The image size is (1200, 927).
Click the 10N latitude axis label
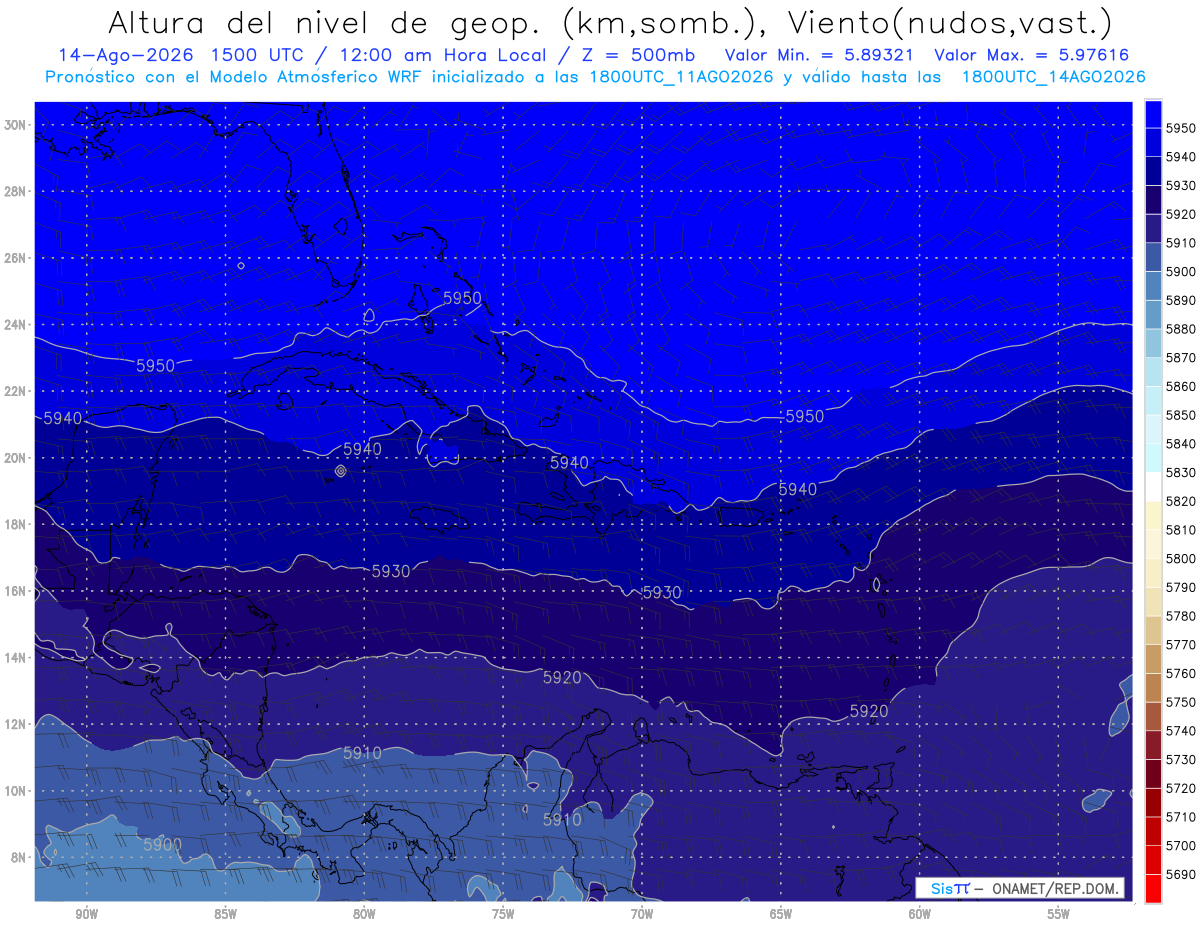click(16, 791)
